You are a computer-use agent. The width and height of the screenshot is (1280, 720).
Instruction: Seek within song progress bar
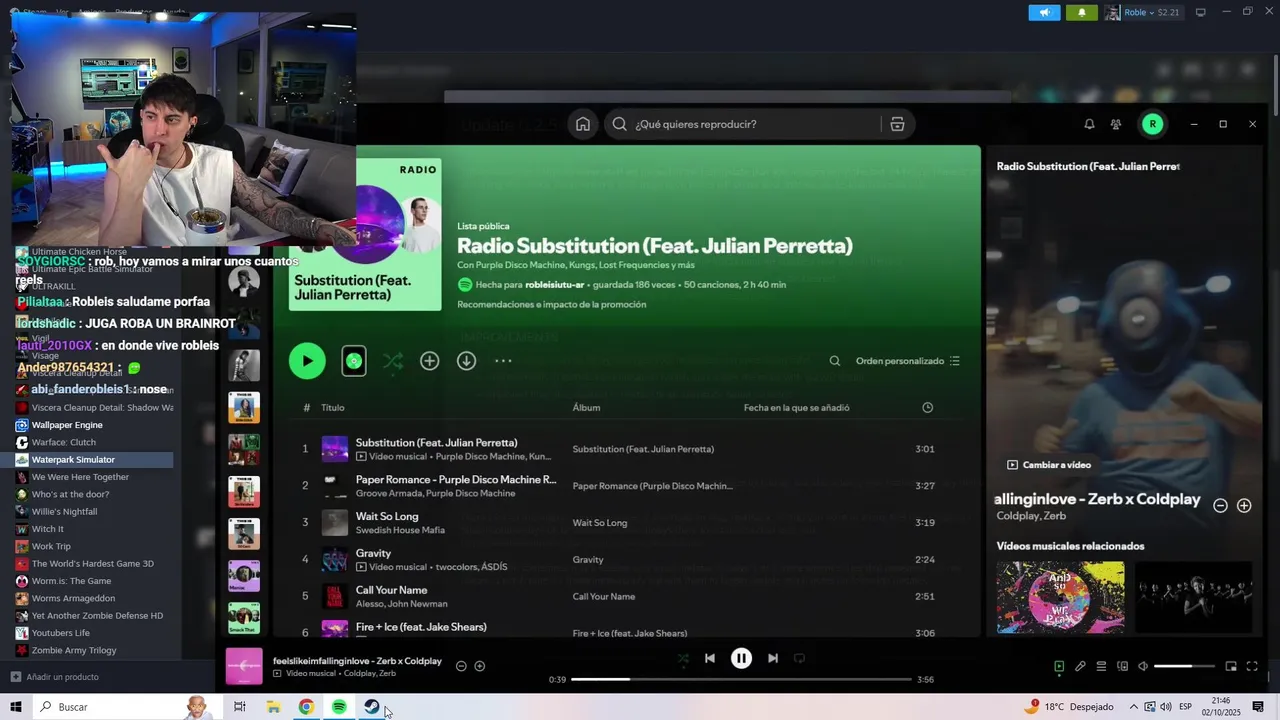741,680
